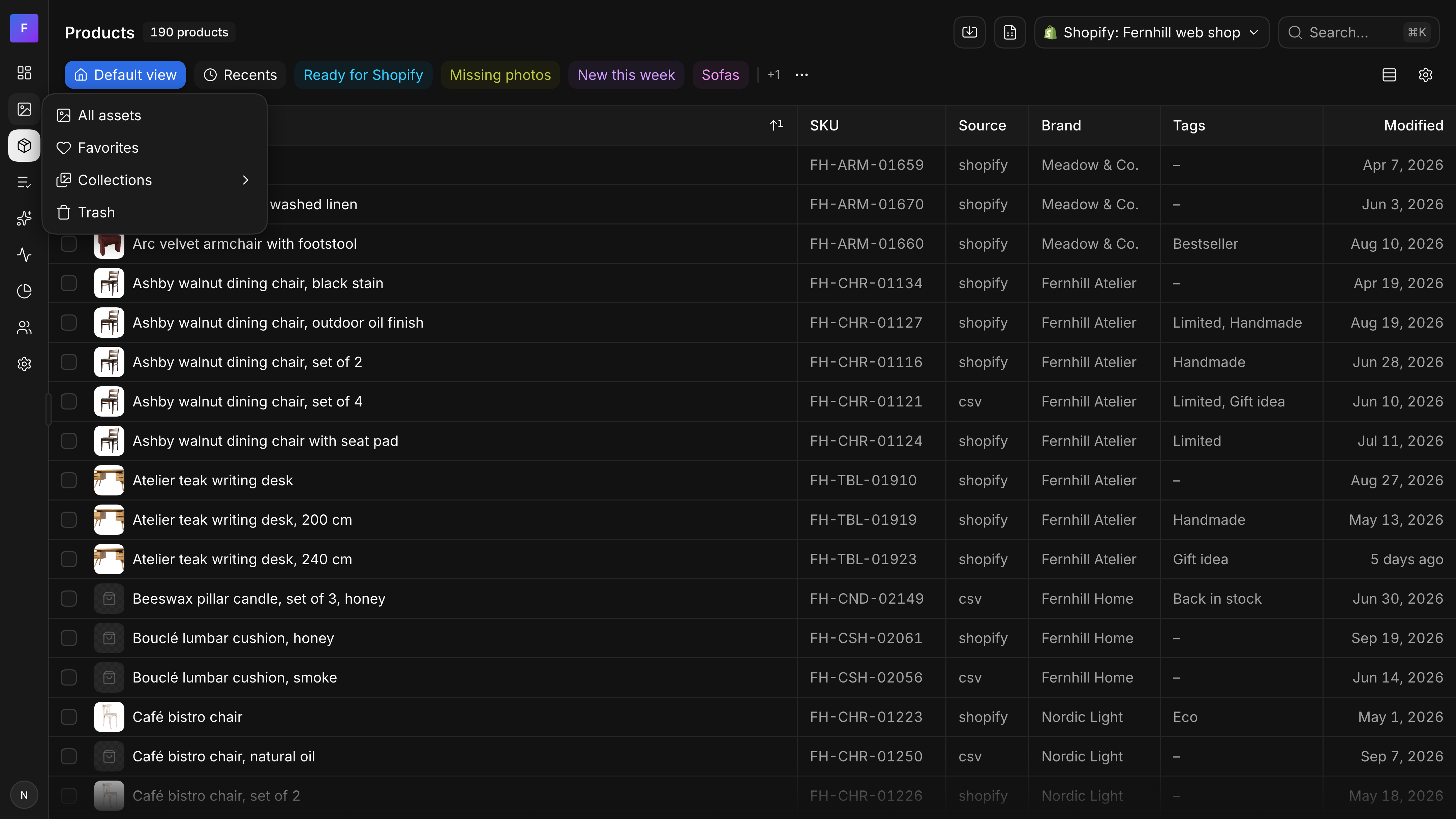The width and height of the screenshot is (1456, 819).
Task: Open the N user avatar
Action: [x=24, y=795]
